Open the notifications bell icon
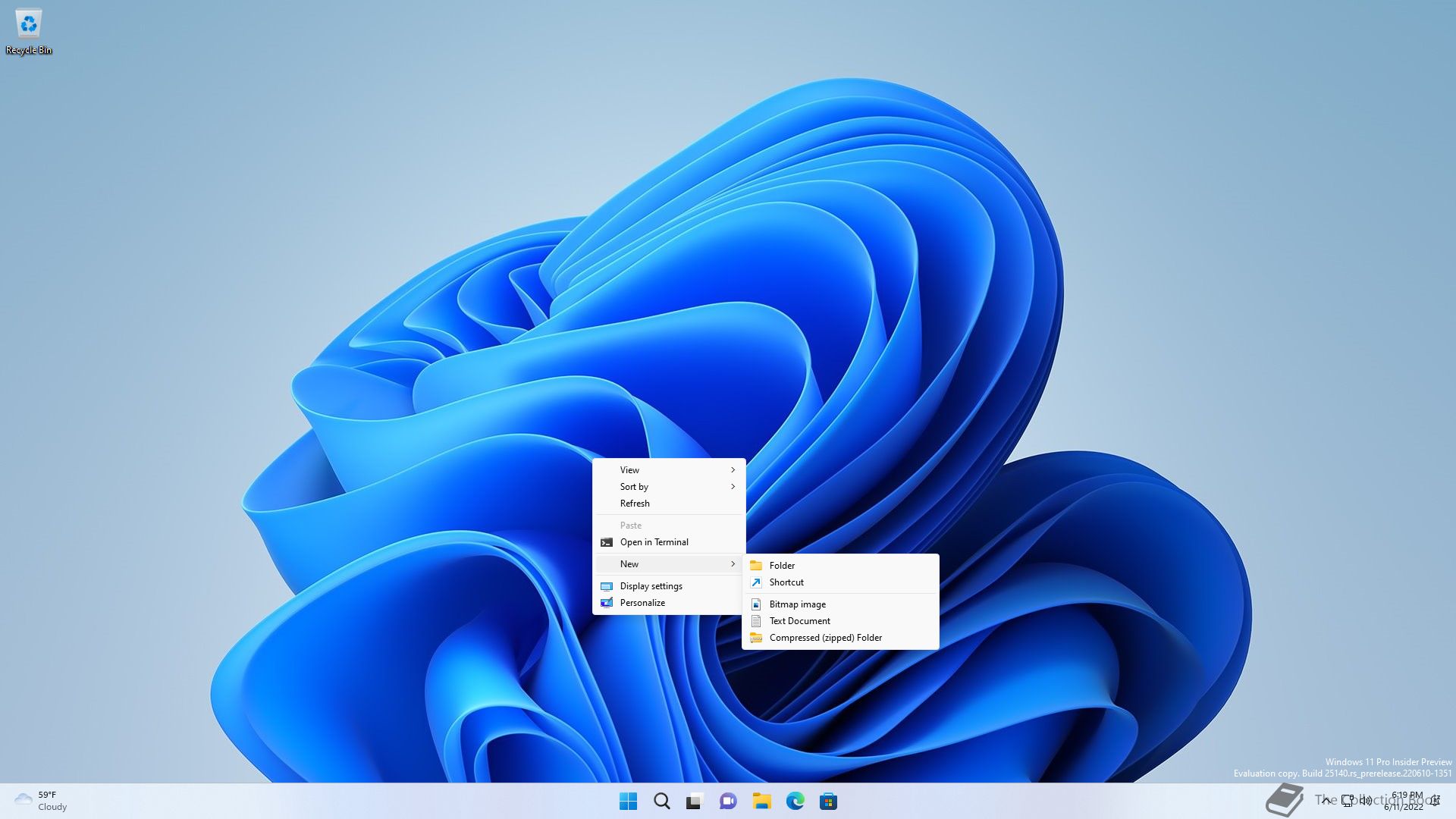Image resolution: width=1456 pixels, height=819 pixels. pyautogui.click(x=1436, y=801)
